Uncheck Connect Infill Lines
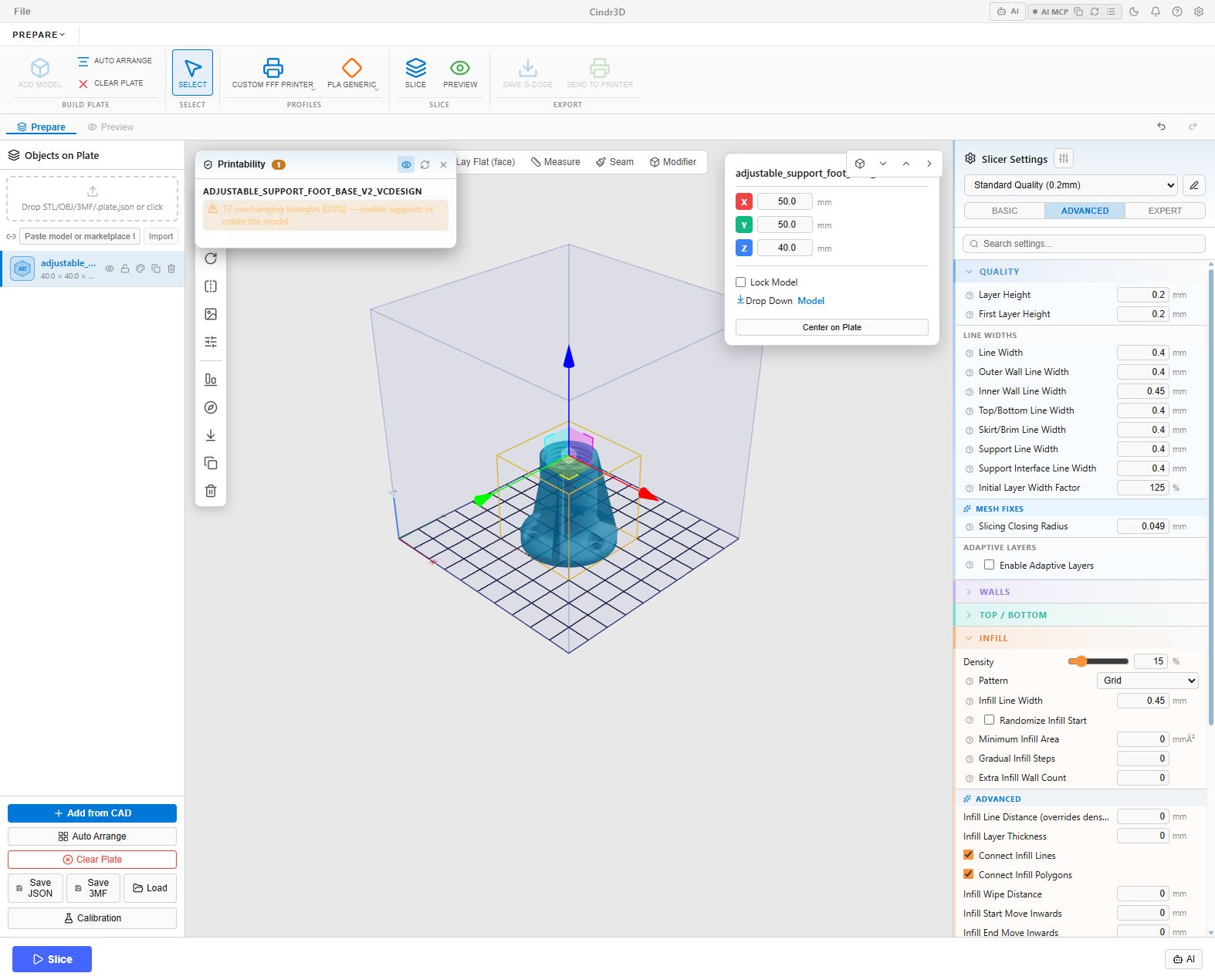The height and width of the screenshot is (980, 1215). [x=968, y=855]
